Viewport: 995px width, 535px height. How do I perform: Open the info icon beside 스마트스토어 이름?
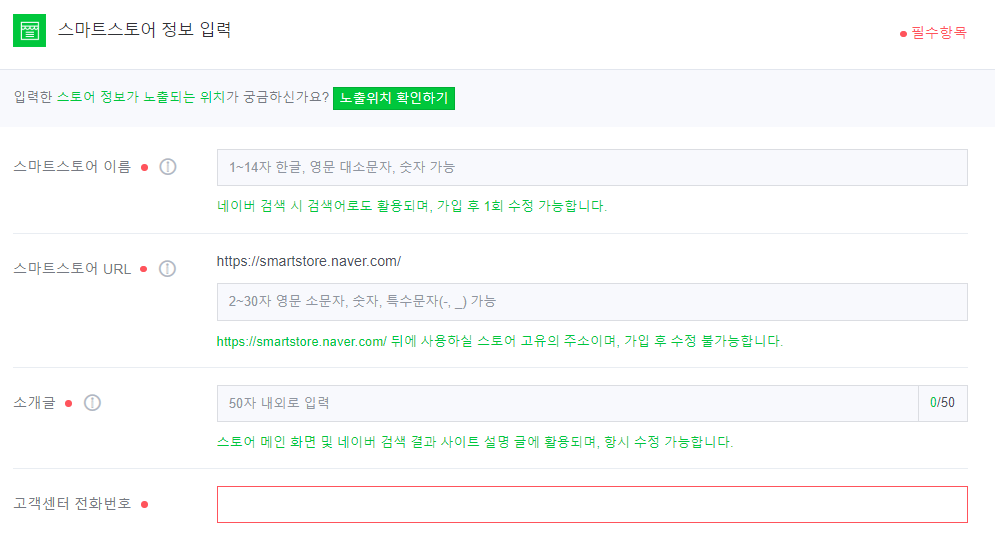(168, 167)
